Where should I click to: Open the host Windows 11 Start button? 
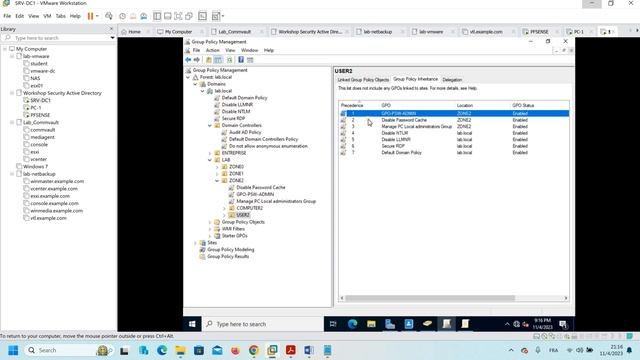click(x=13, y=350)
